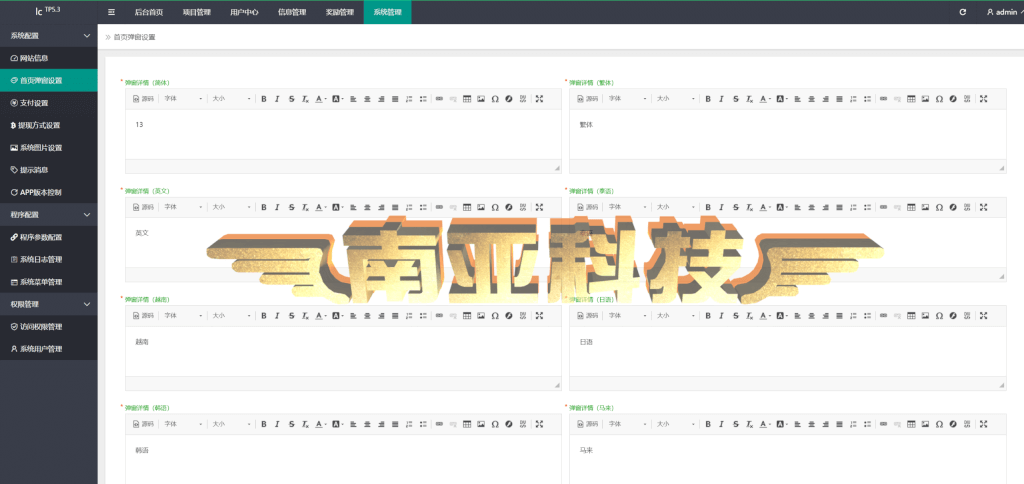Apply strikethrough in the 日语 editor
This screenshot has width=1024, height=484.
(x=735, y=315)
